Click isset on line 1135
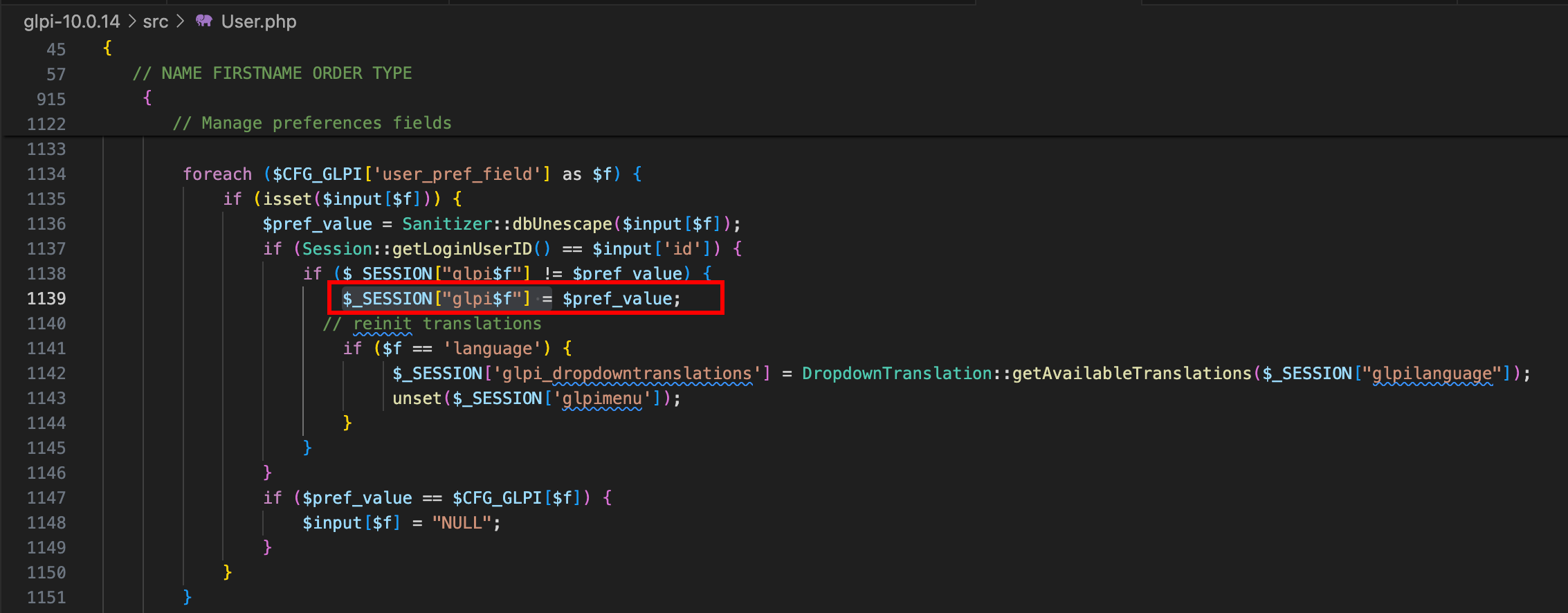The height and width of the screenshot is (613, 1568). click(x=287, y=199)
